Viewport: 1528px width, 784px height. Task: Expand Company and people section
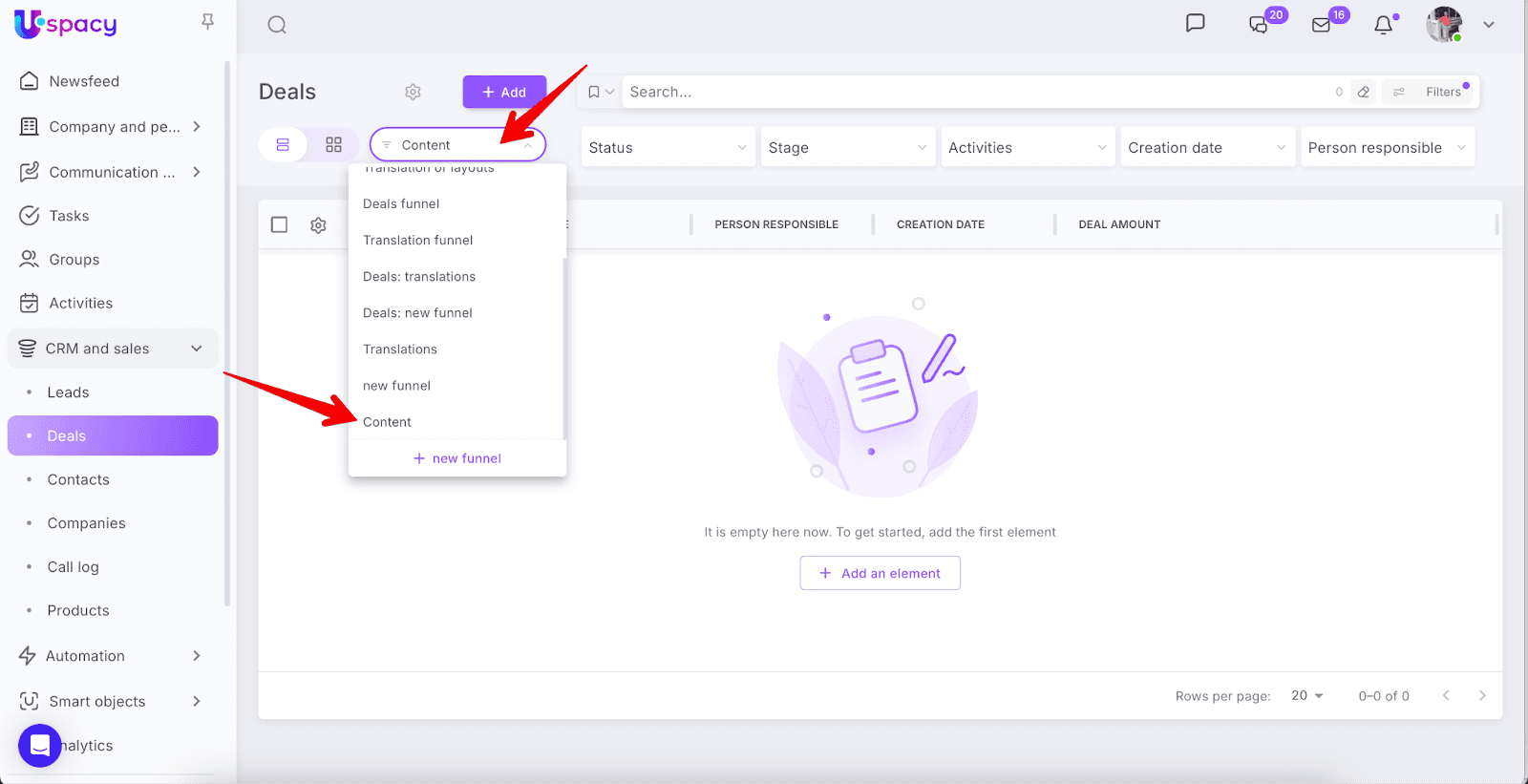[x=197, y=126]
